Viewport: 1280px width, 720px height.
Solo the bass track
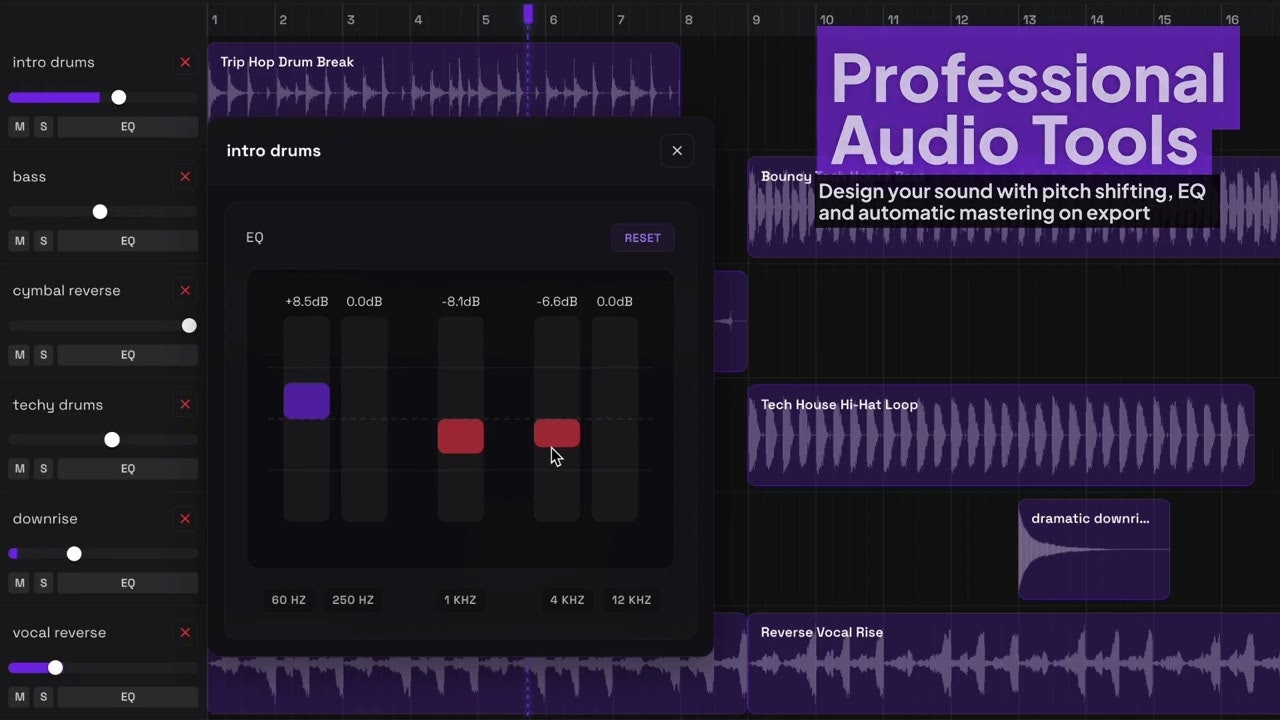[43, 241]
